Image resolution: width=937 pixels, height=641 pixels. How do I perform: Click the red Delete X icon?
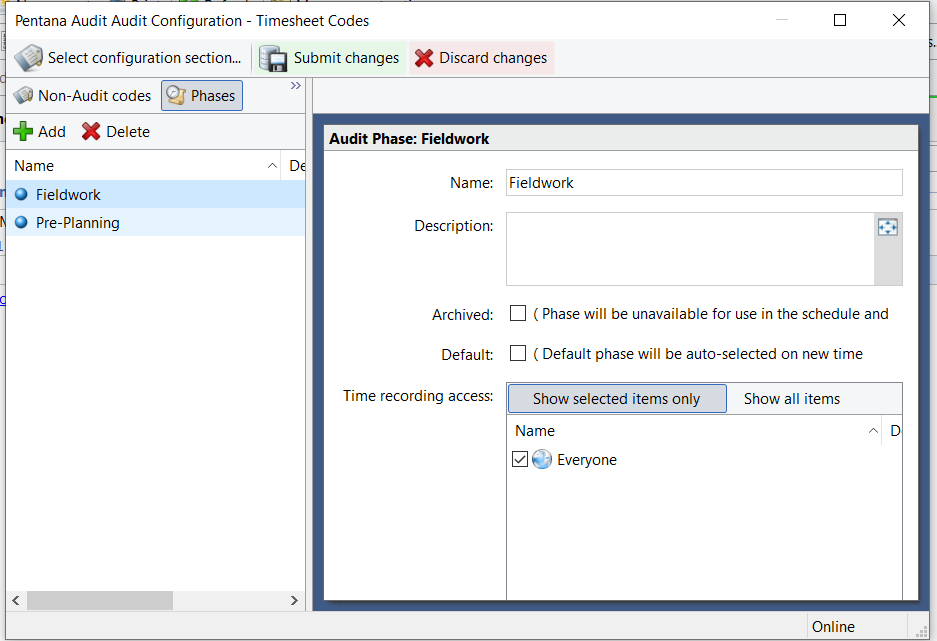[91, 131]
